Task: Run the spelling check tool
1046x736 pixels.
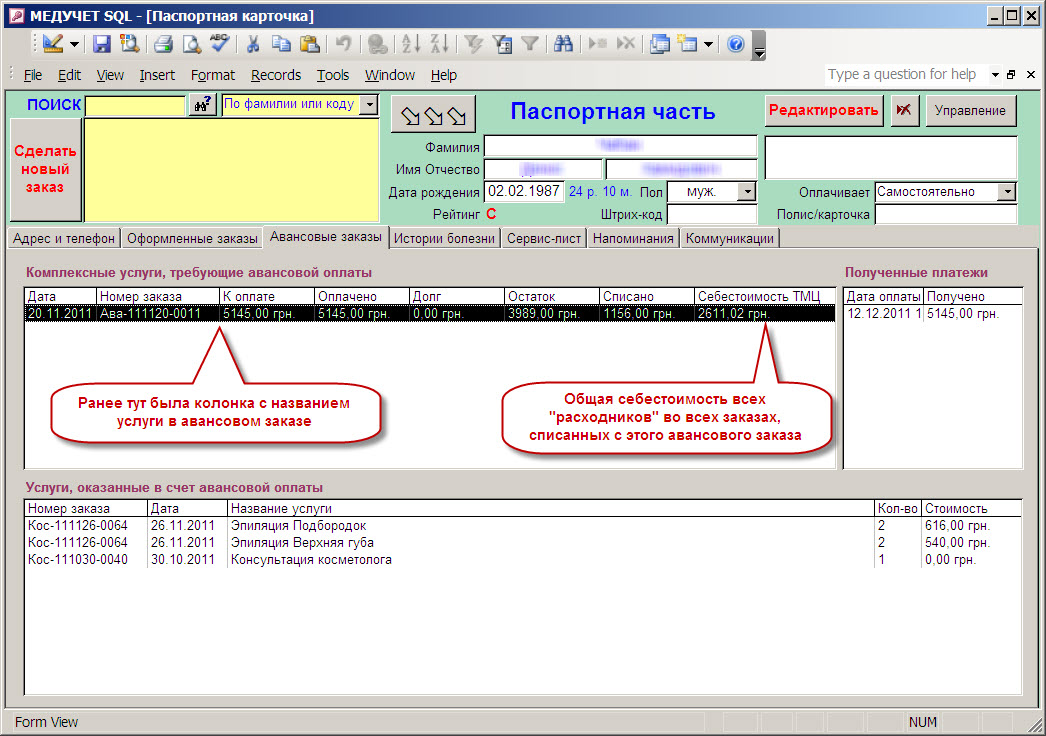Action: click(219, 44)
